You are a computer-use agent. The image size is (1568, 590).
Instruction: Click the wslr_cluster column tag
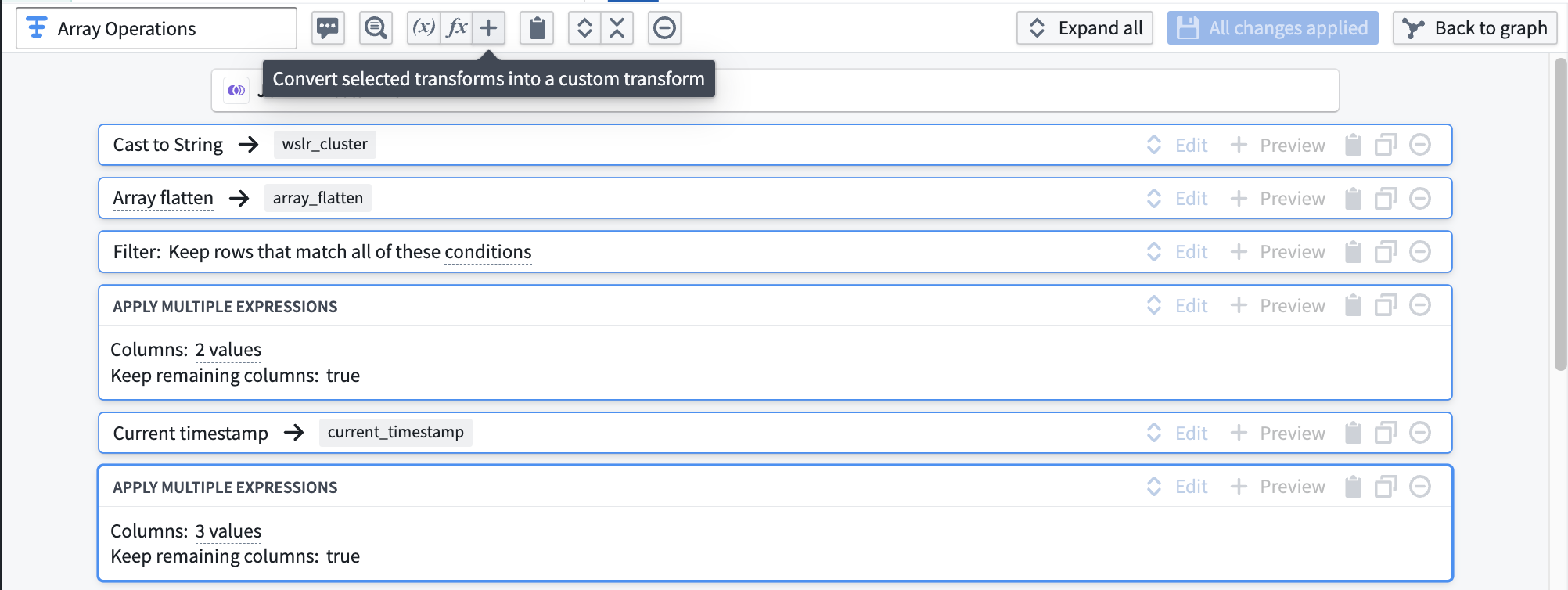(325, 145)
